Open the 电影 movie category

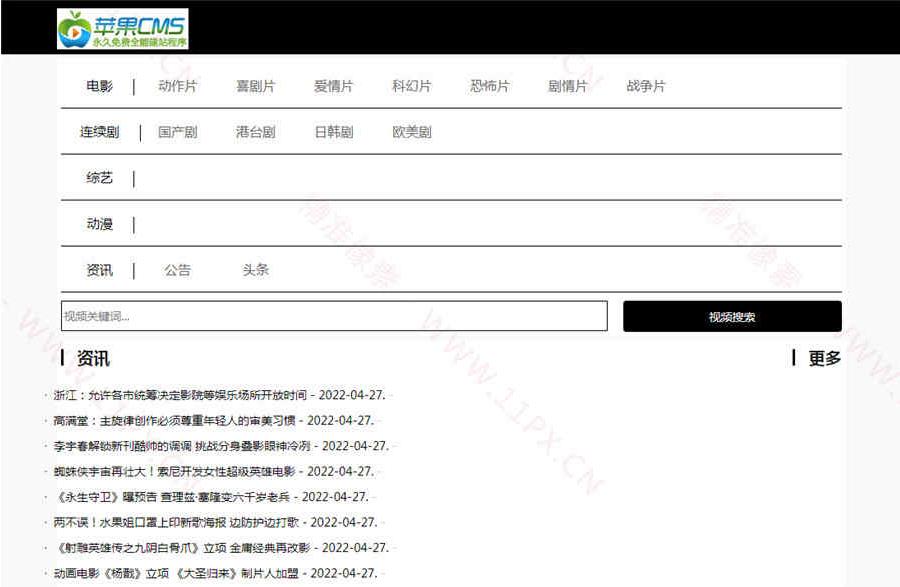(x=97, y=86)
